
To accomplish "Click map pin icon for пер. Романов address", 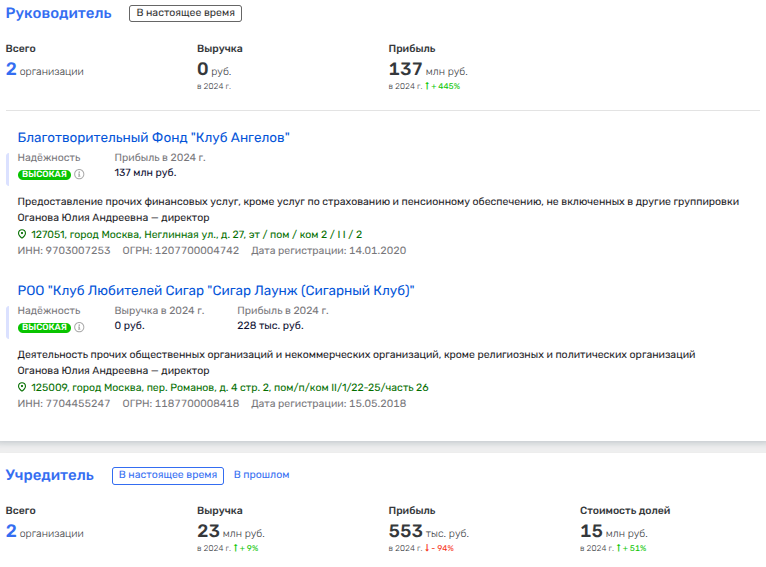I will [23, 387].
